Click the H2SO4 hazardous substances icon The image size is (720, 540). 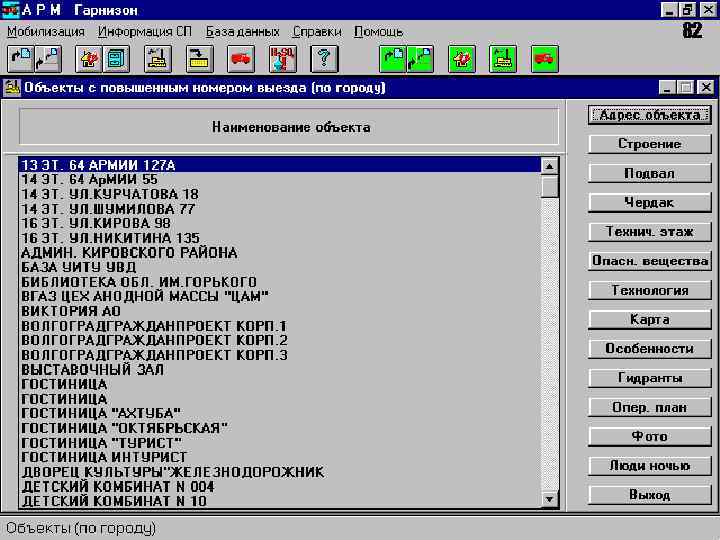click(x=283, y=59)
